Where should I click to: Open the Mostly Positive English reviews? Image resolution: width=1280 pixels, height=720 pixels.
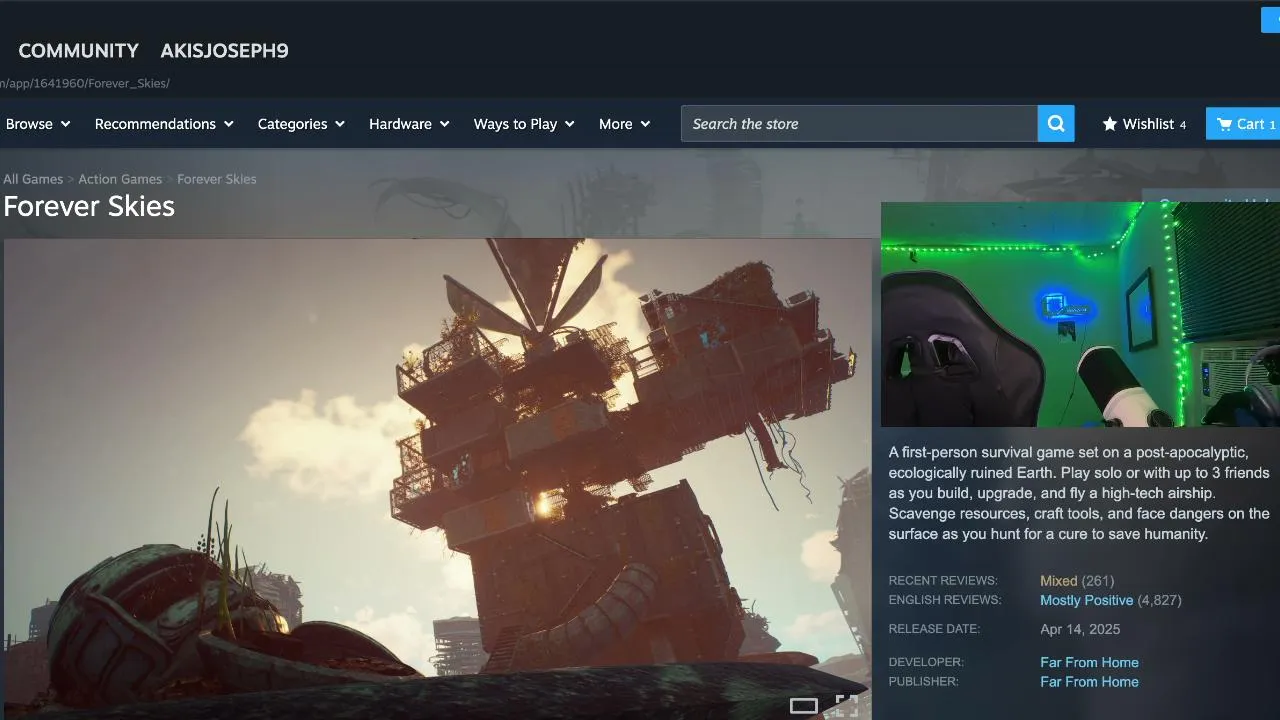1086,601
